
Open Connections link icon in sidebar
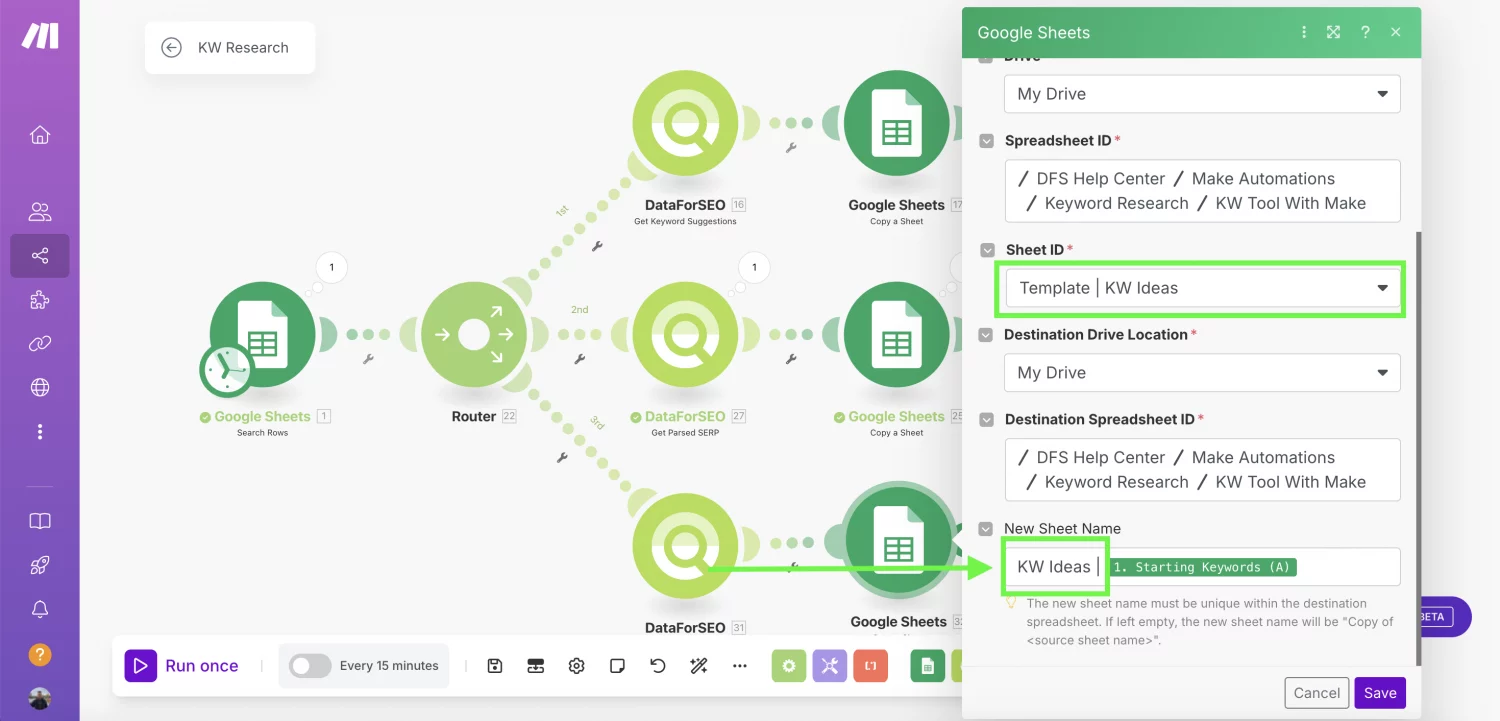(x=40, y=343)
